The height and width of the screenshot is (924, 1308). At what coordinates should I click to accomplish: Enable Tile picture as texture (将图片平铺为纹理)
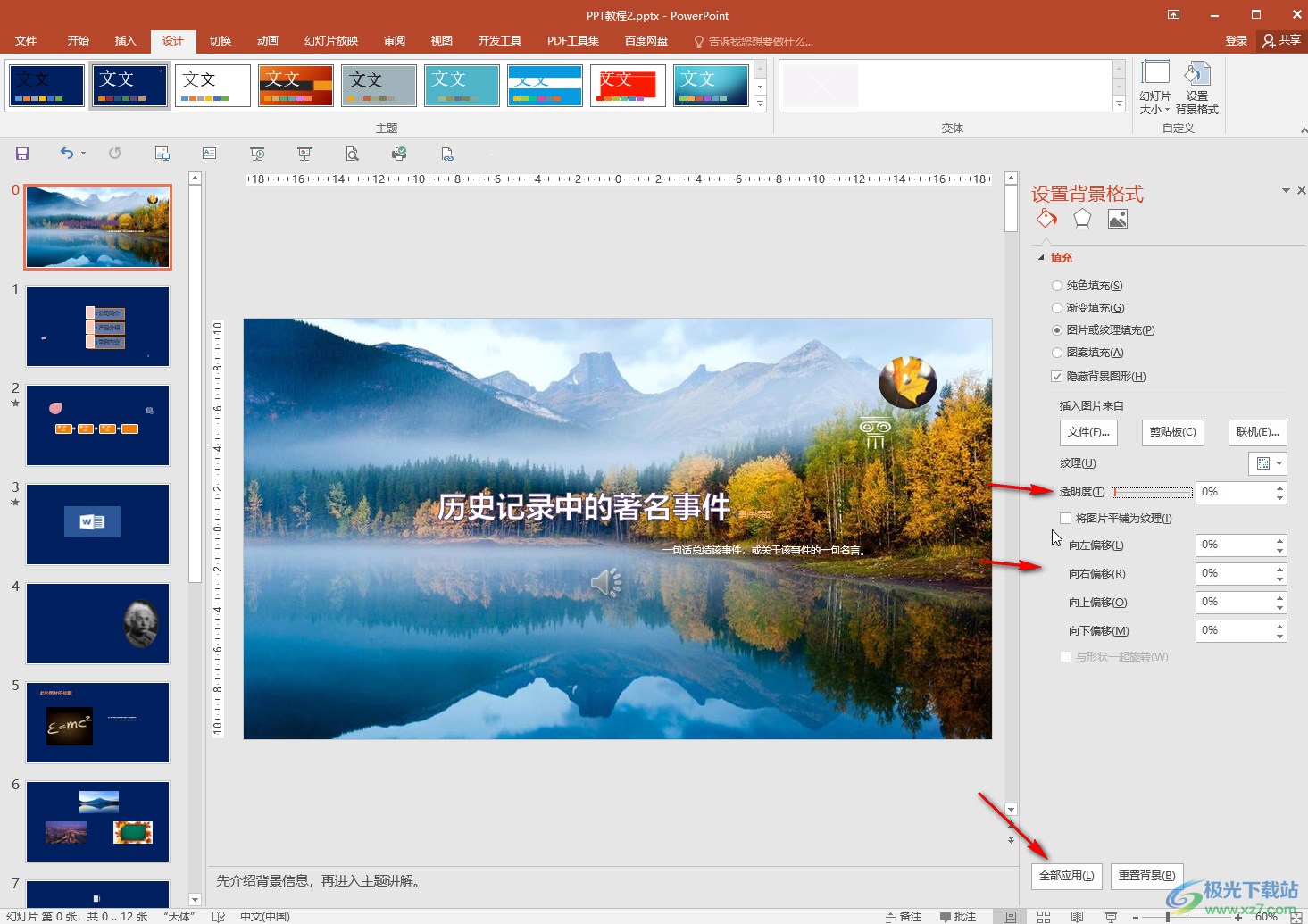(1066, 519)
